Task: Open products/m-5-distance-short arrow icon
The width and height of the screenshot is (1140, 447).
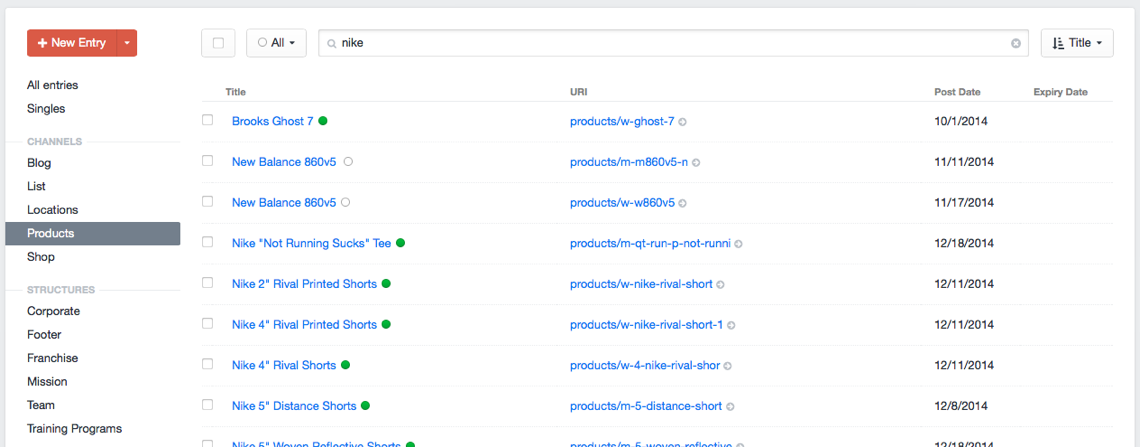Action: (x=731, y=407)
